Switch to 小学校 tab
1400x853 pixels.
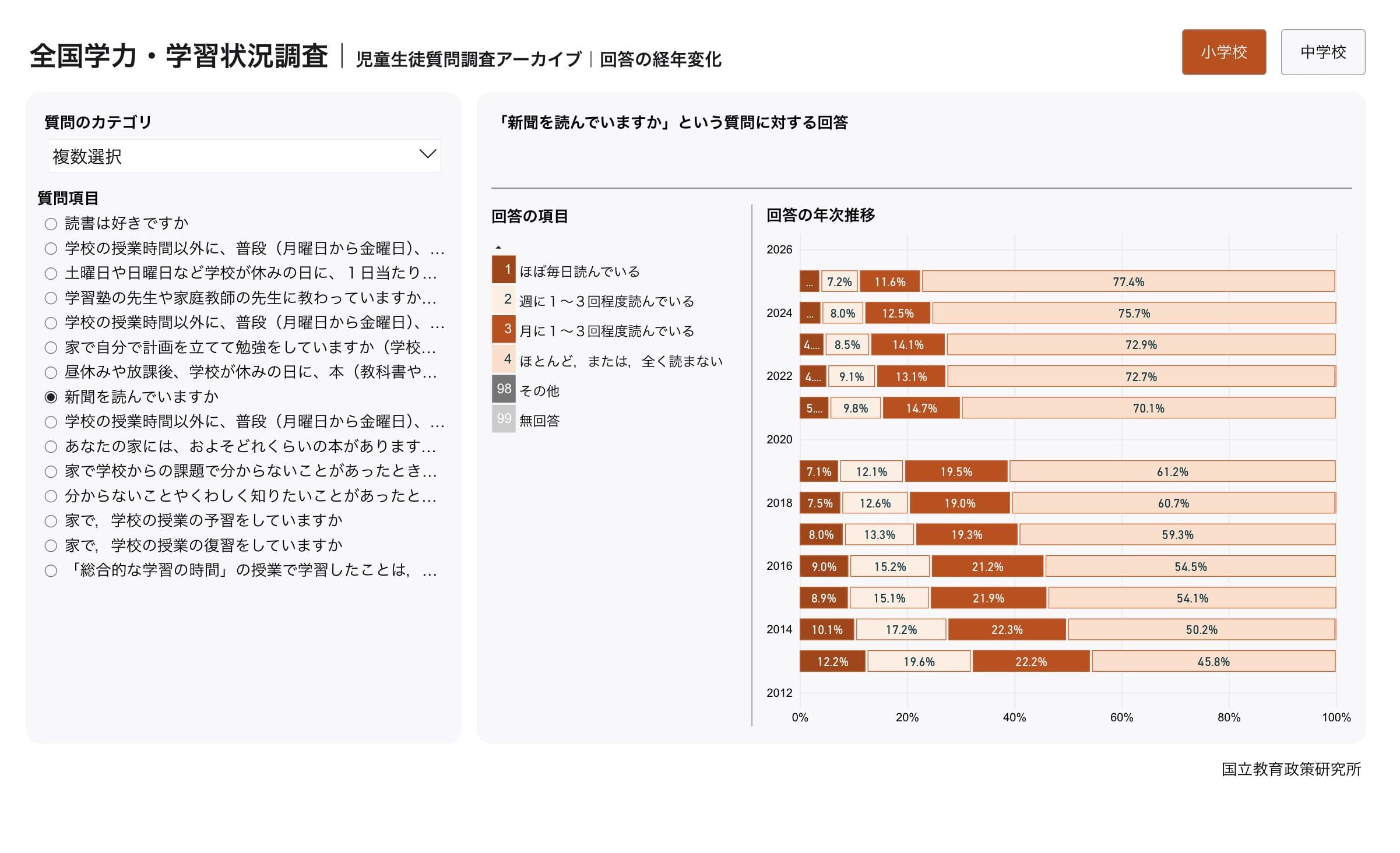(x=1223, y=52)
